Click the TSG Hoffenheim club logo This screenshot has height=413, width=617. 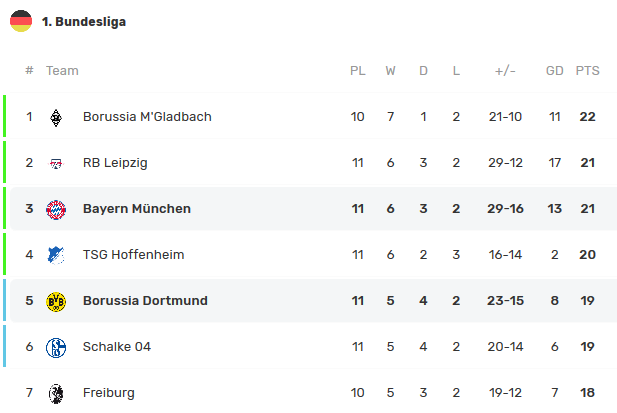pos(56,255)
